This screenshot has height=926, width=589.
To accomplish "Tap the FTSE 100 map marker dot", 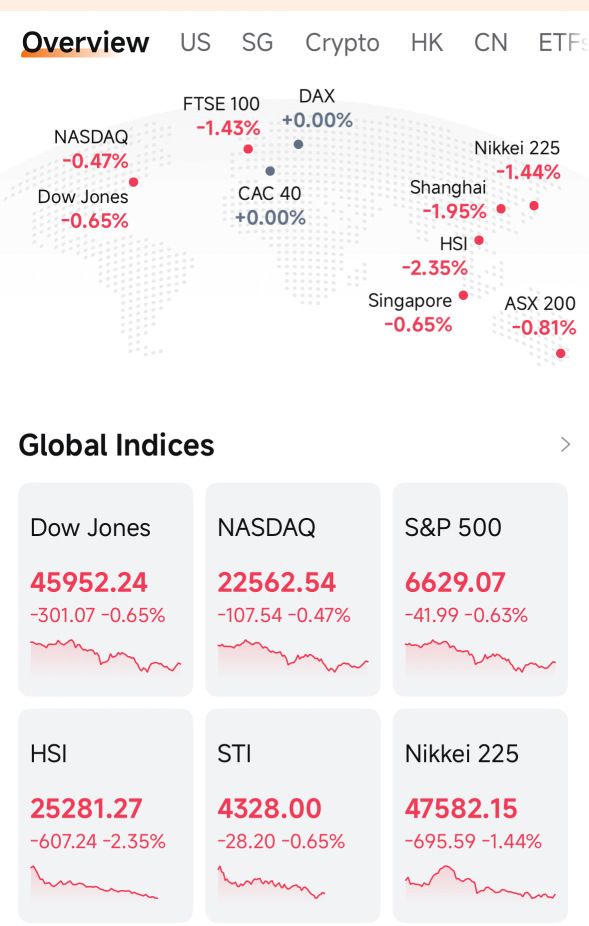I will tap(248, 149).
